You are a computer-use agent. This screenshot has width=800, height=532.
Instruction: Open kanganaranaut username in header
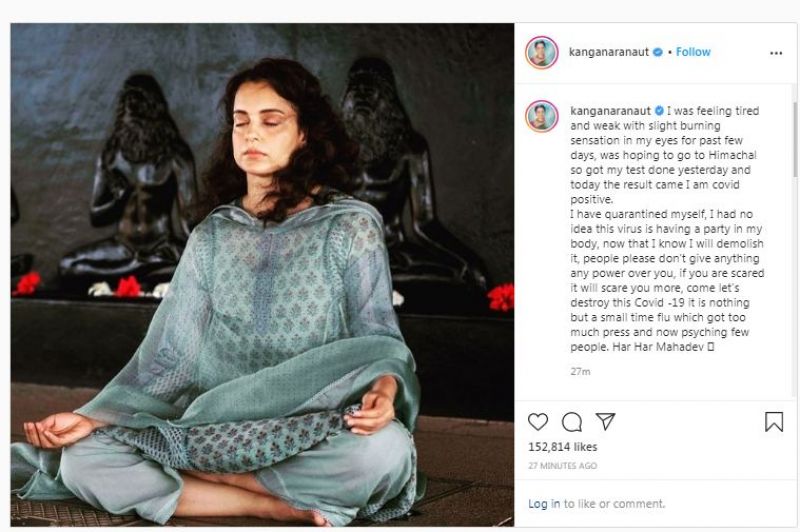click(610, 52)
